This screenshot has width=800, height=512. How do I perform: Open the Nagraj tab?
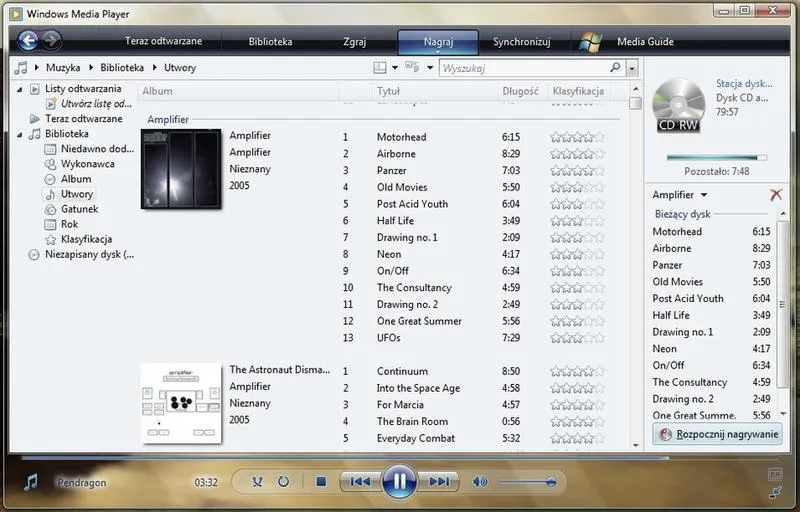438,42
